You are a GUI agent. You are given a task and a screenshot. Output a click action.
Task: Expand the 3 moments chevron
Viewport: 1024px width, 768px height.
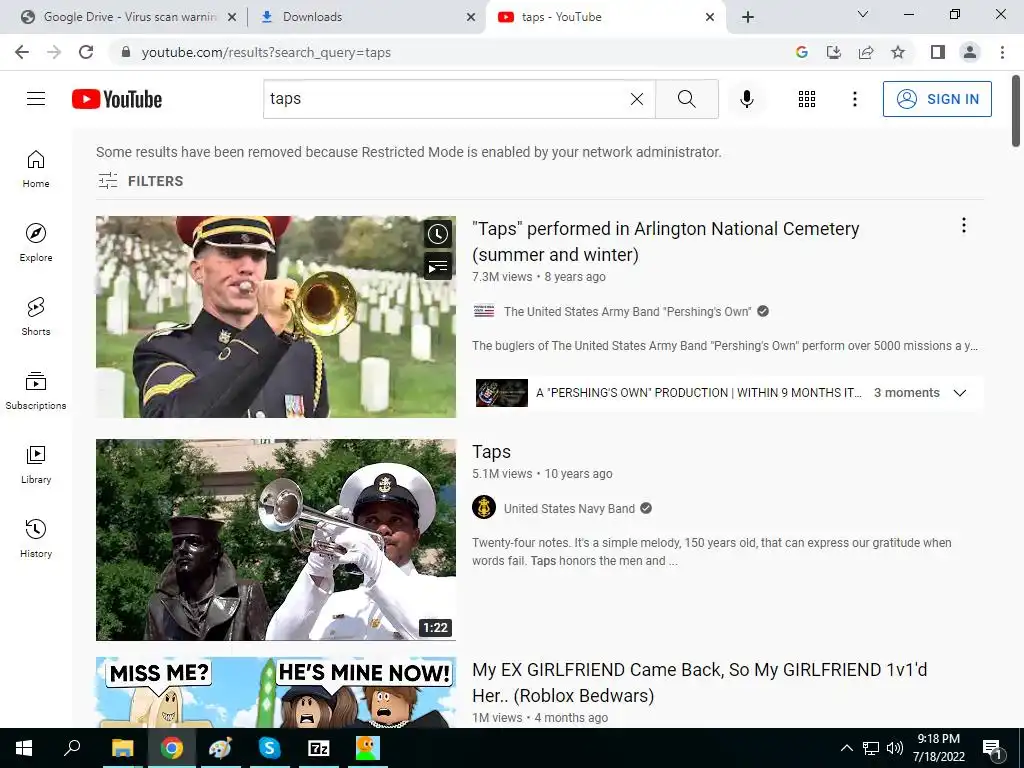point(959,392)
